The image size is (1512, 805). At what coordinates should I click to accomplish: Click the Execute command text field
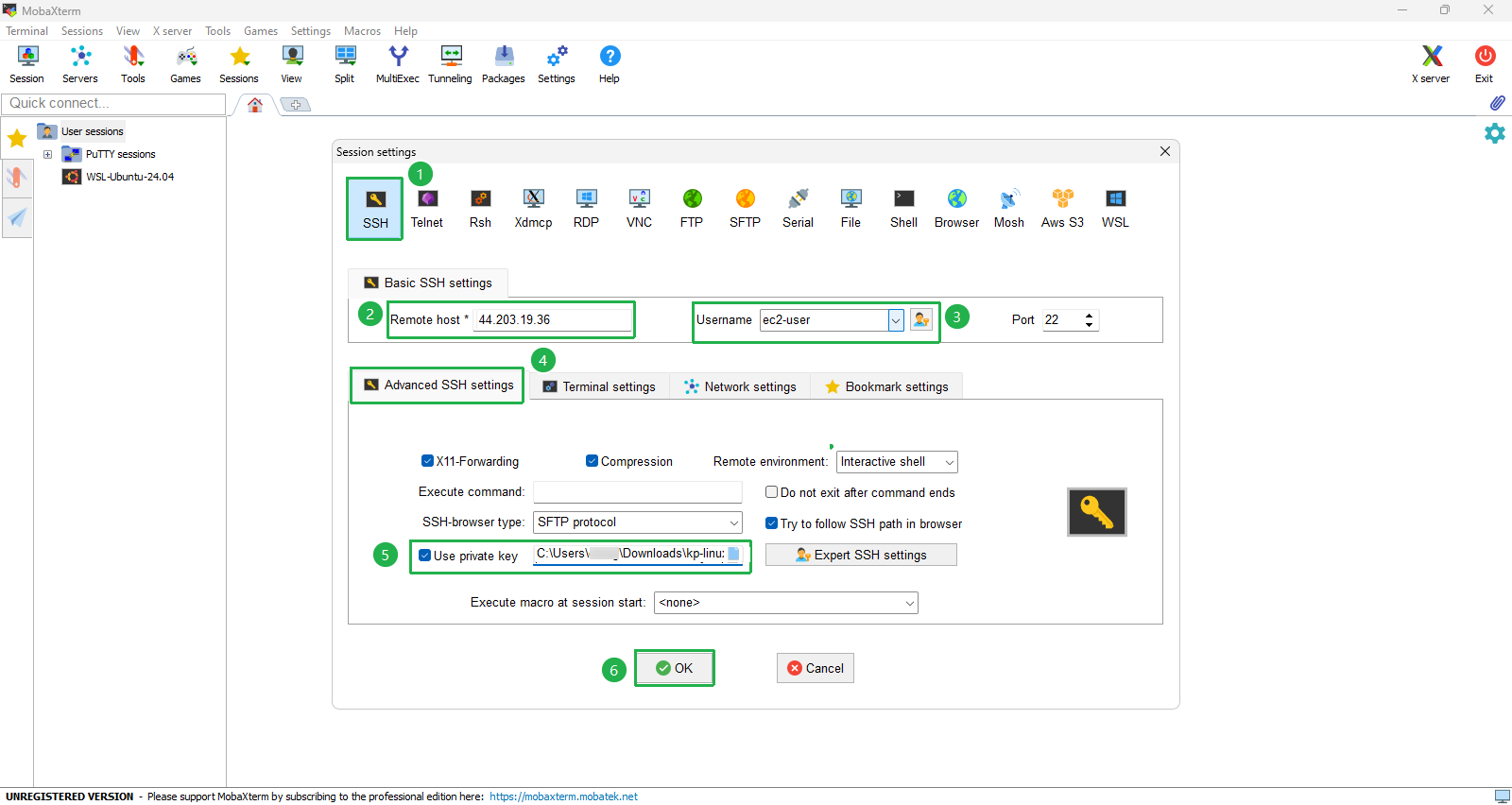pos(638,492)
